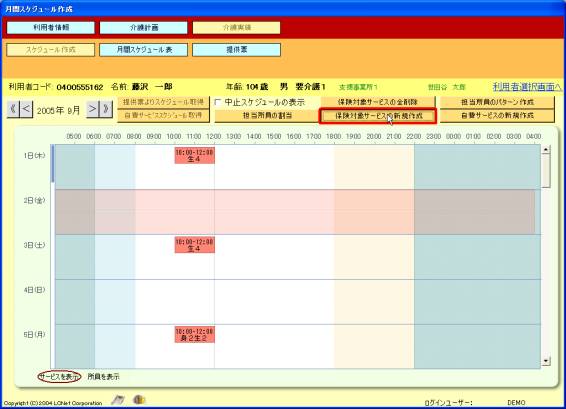Open 月間スケジュール表 sub-tab
This screenshot has height=409, width=566.
click(x=144, y=50)
